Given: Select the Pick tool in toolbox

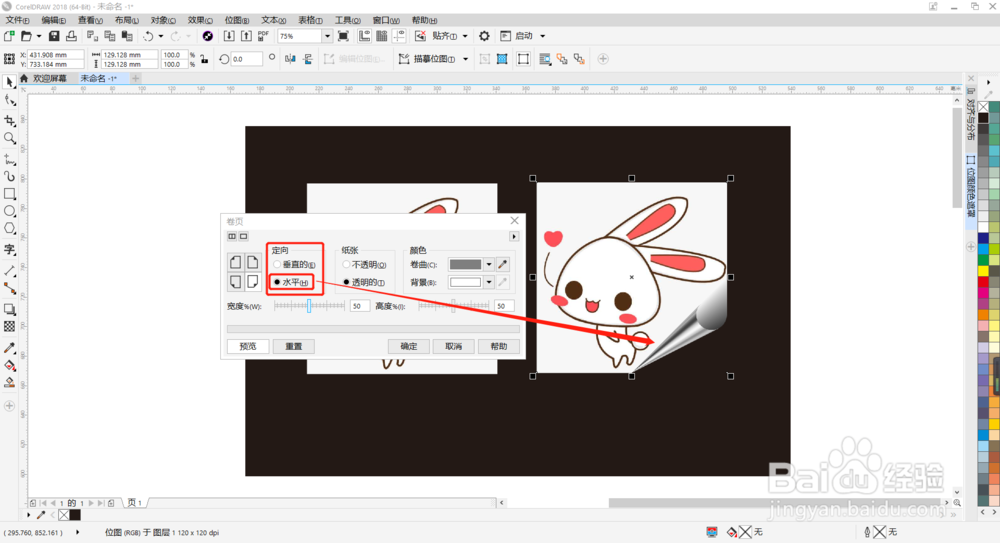Looking at the screenshot, I should (x=10, y=82).
